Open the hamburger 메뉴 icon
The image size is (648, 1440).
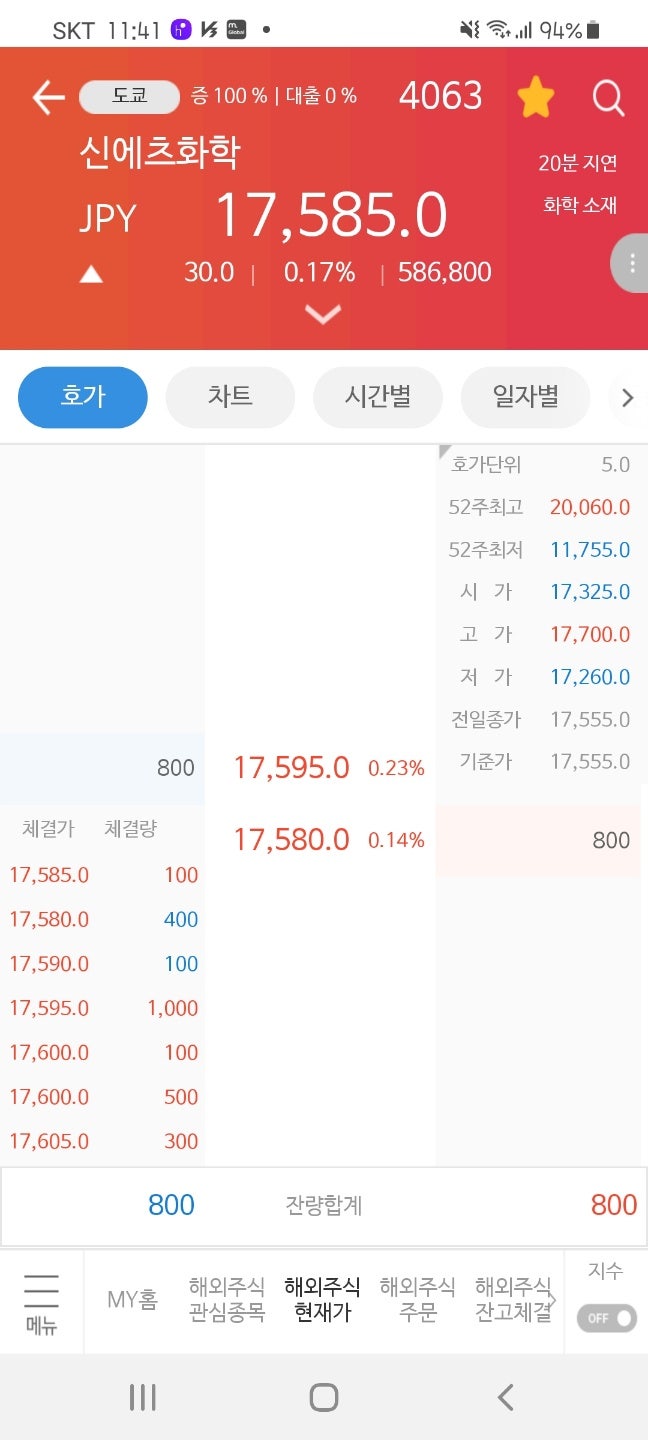pyautogui.click(x=39, y=1299)
